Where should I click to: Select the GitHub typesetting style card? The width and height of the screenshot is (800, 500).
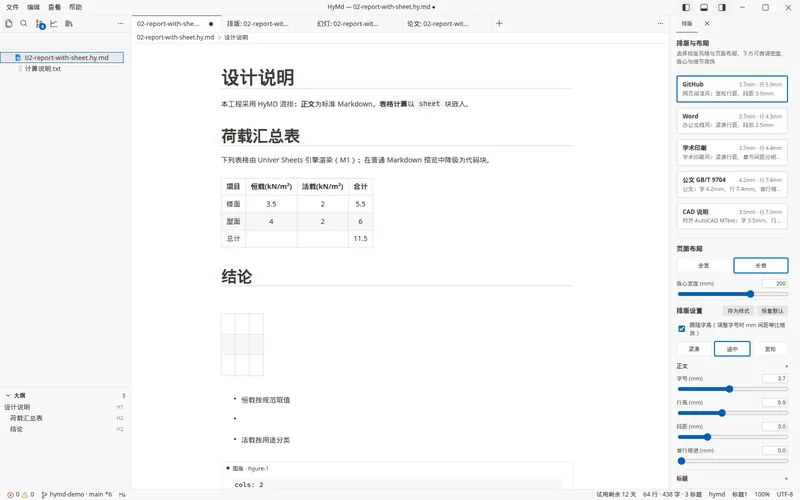[x=732, y=89]
